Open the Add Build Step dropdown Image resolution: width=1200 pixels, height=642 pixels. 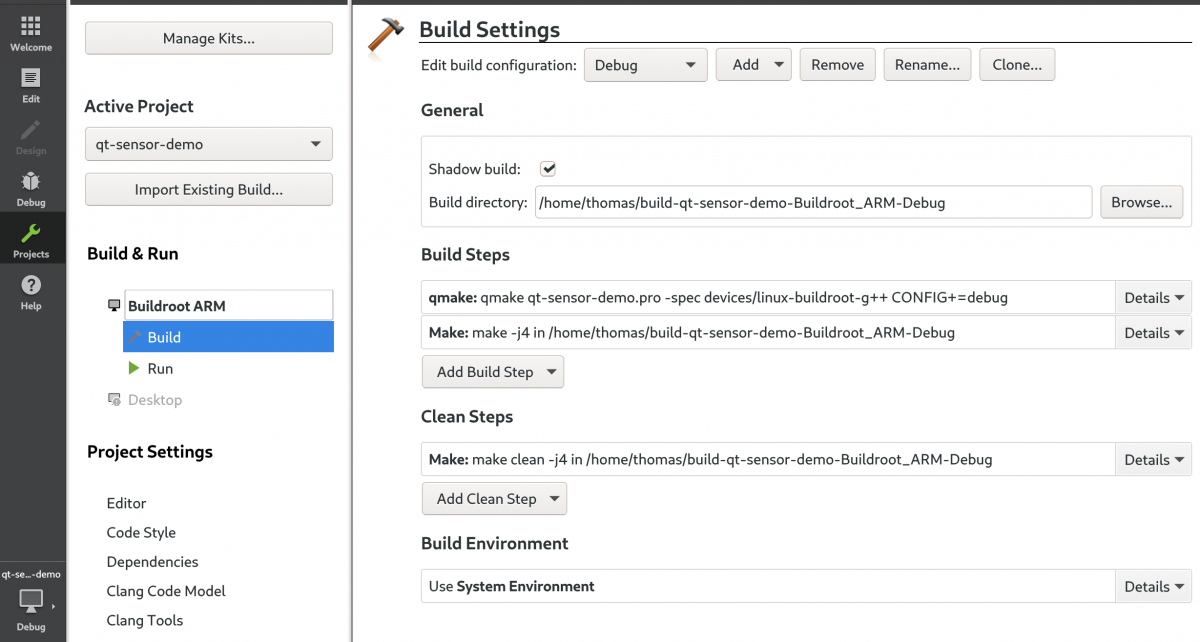point(493,371)
